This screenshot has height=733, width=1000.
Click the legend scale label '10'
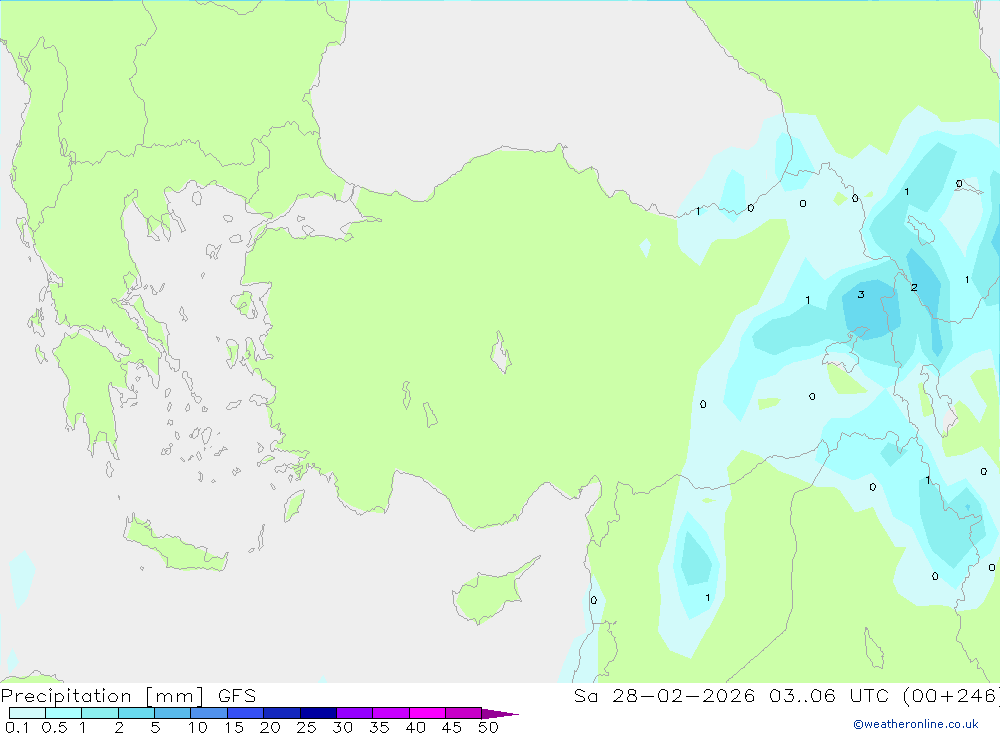(x=198, y=727)
